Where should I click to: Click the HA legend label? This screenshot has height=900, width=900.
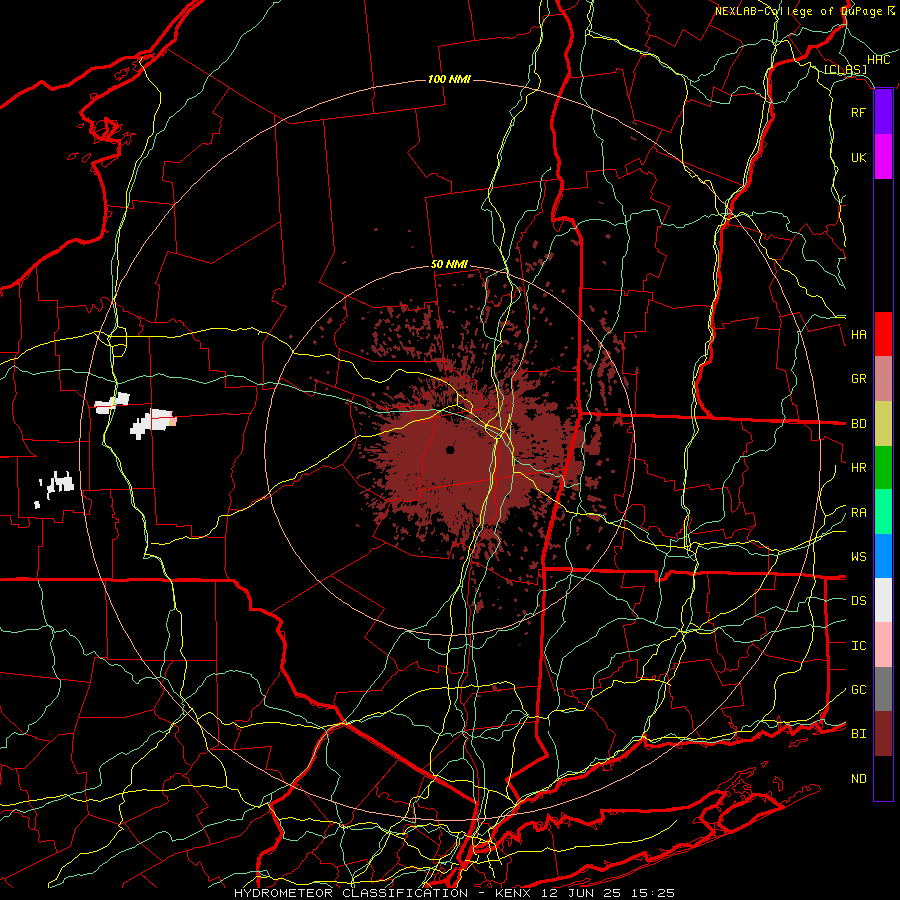click(859, 334)
